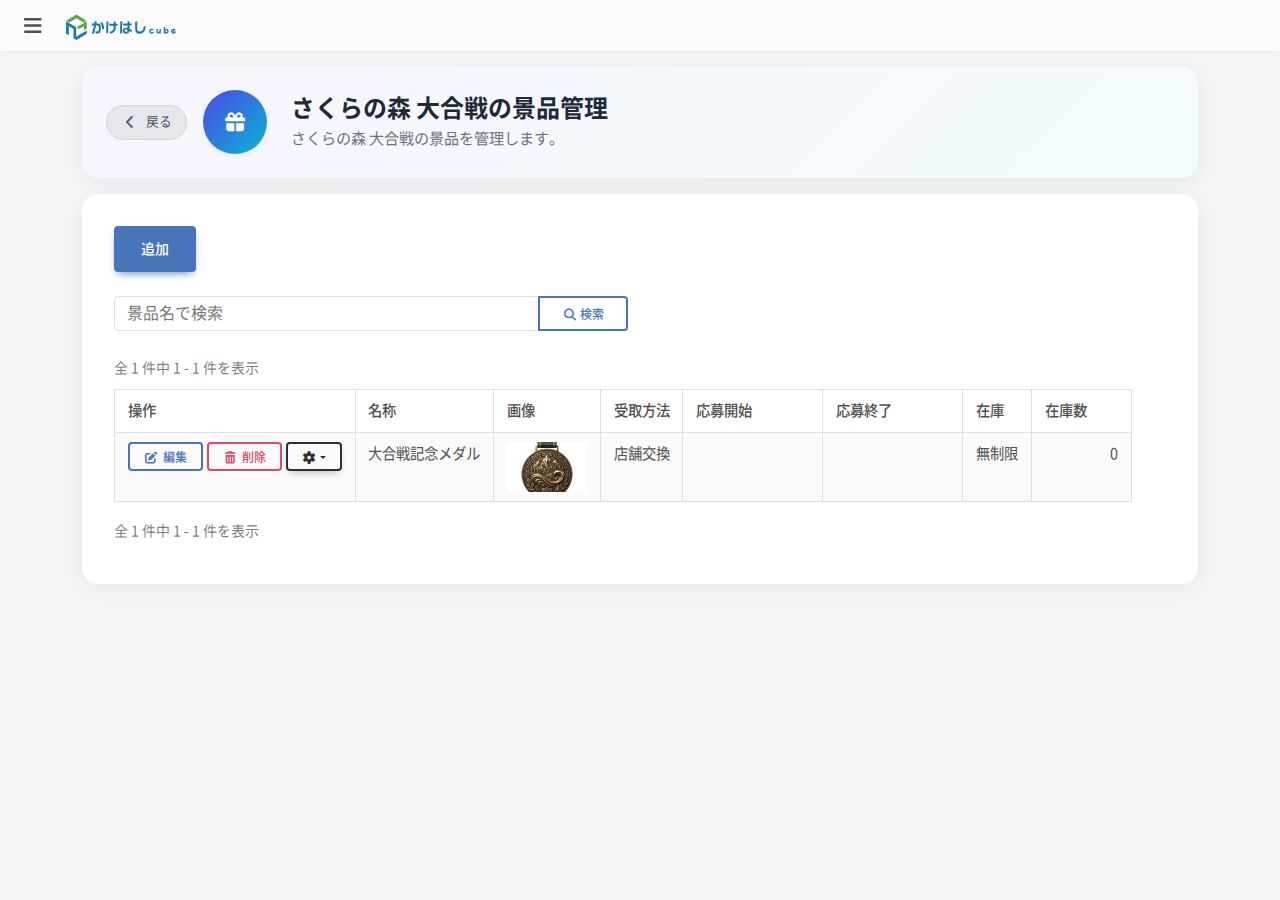Image resolution: width=1280 pixels, height=900 pixels.
Task: Click the 検索 search button
Action: click(583, 313)
